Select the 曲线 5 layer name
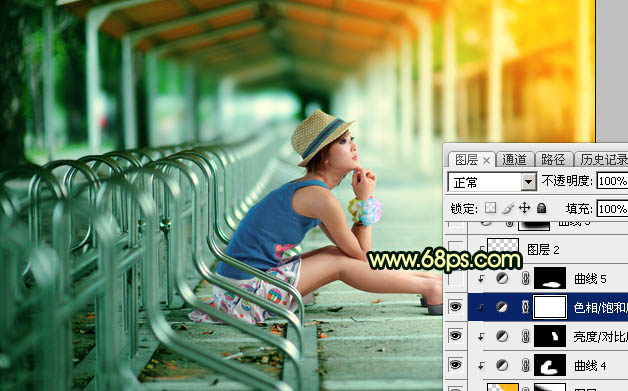 click(590, 279)
